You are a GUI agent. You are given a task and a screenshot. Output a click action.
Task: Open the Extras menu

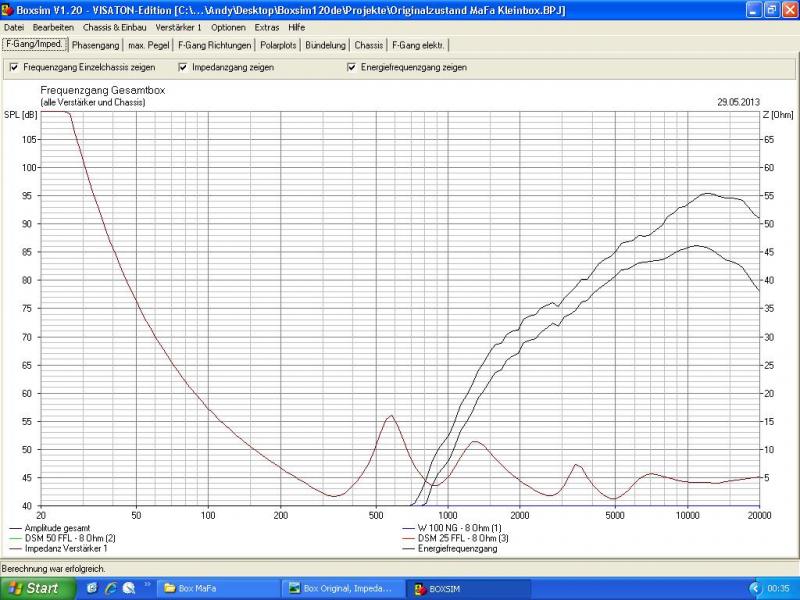coord(267,28)
